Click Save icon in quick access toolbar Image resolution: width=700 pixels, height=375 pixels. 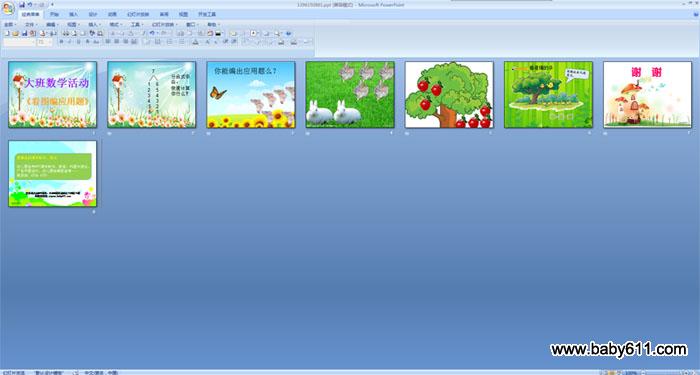(22, 4)
